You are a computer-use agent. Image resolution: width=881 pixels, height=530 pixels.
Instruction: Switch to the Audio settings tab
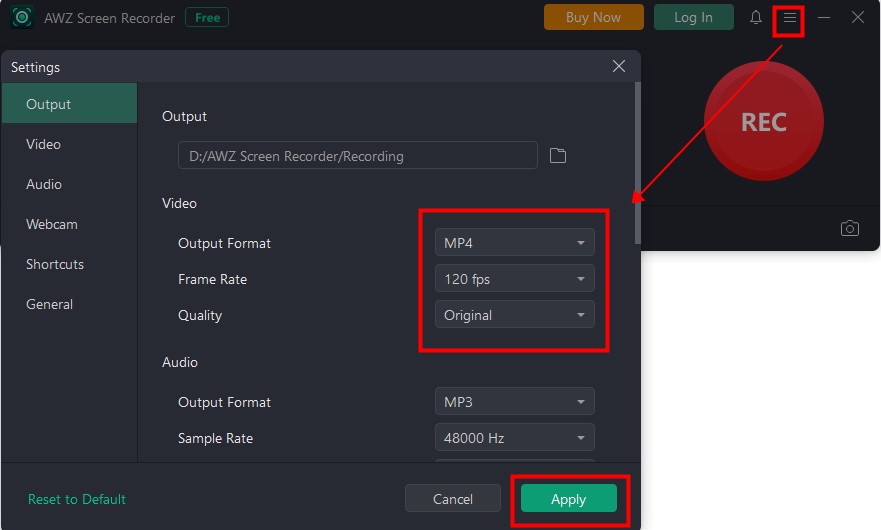click(x=69, y=184)
